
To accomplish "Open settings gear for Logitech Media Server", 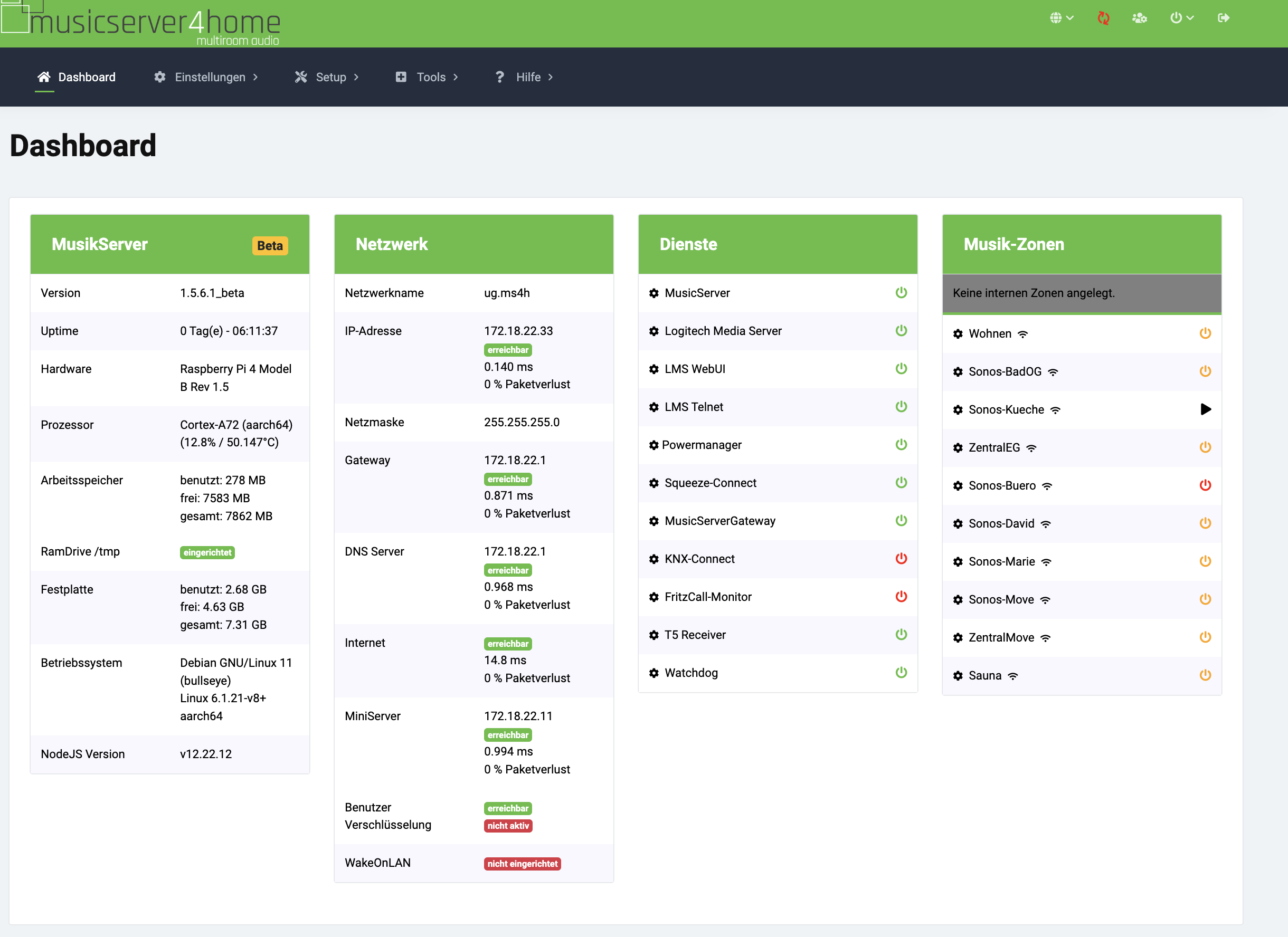I will coord(654,331).
